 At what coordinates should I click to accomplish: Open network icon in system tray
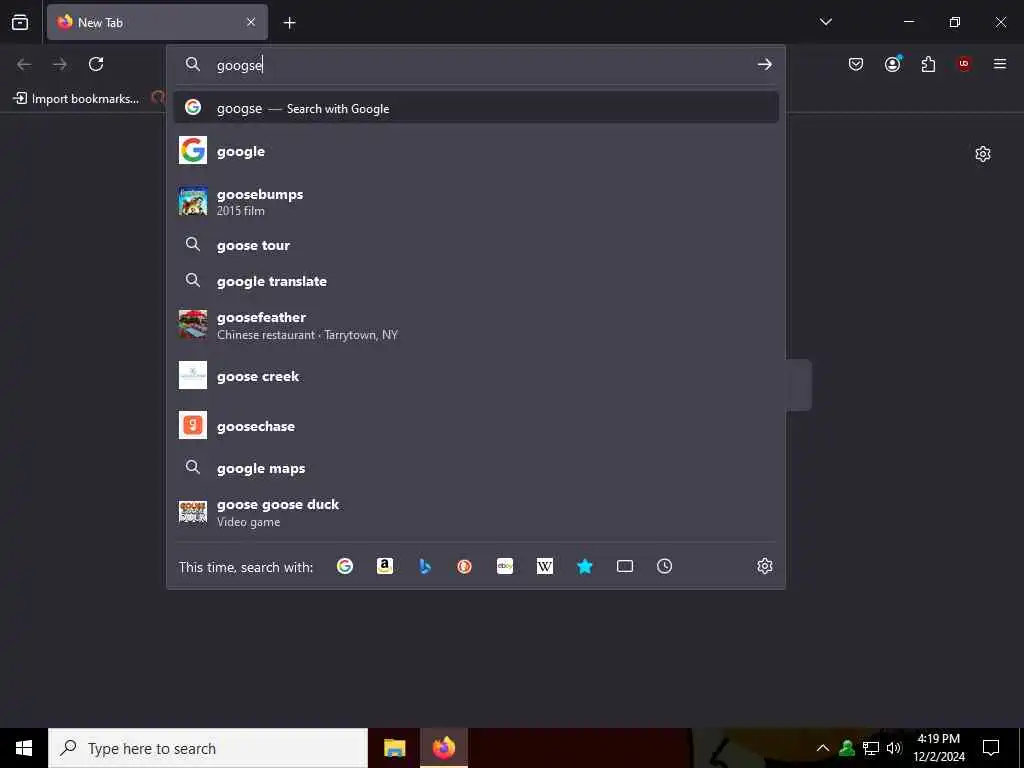click(x=871, y=748)
